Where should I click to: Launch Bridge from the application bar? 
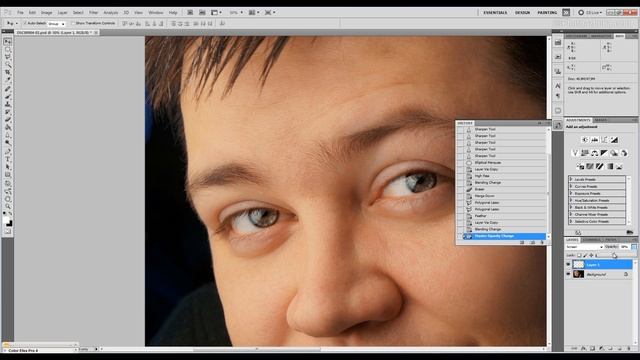pyautogui.click(x=190, y=13)
